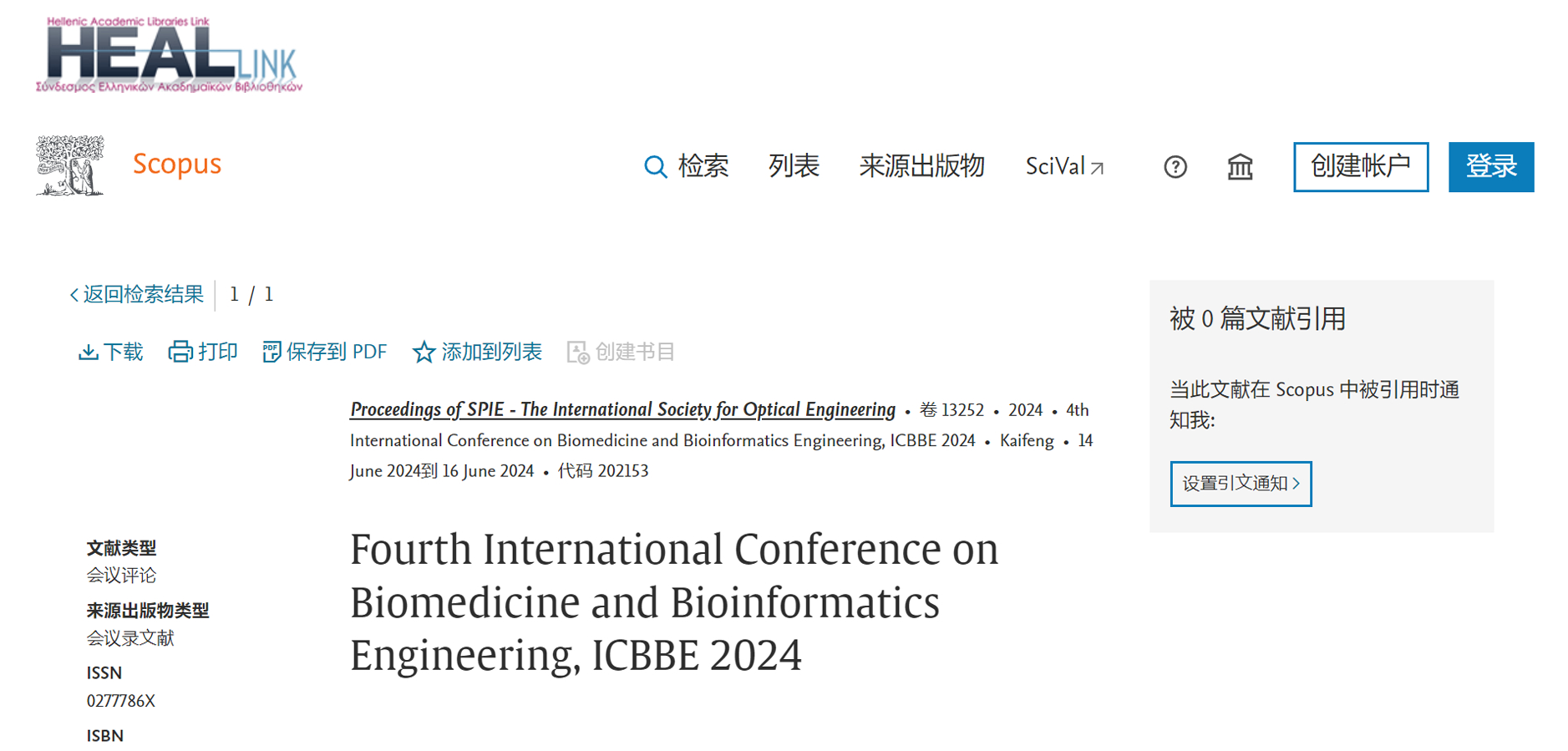Click the download arrow icon

pos(88,353)
